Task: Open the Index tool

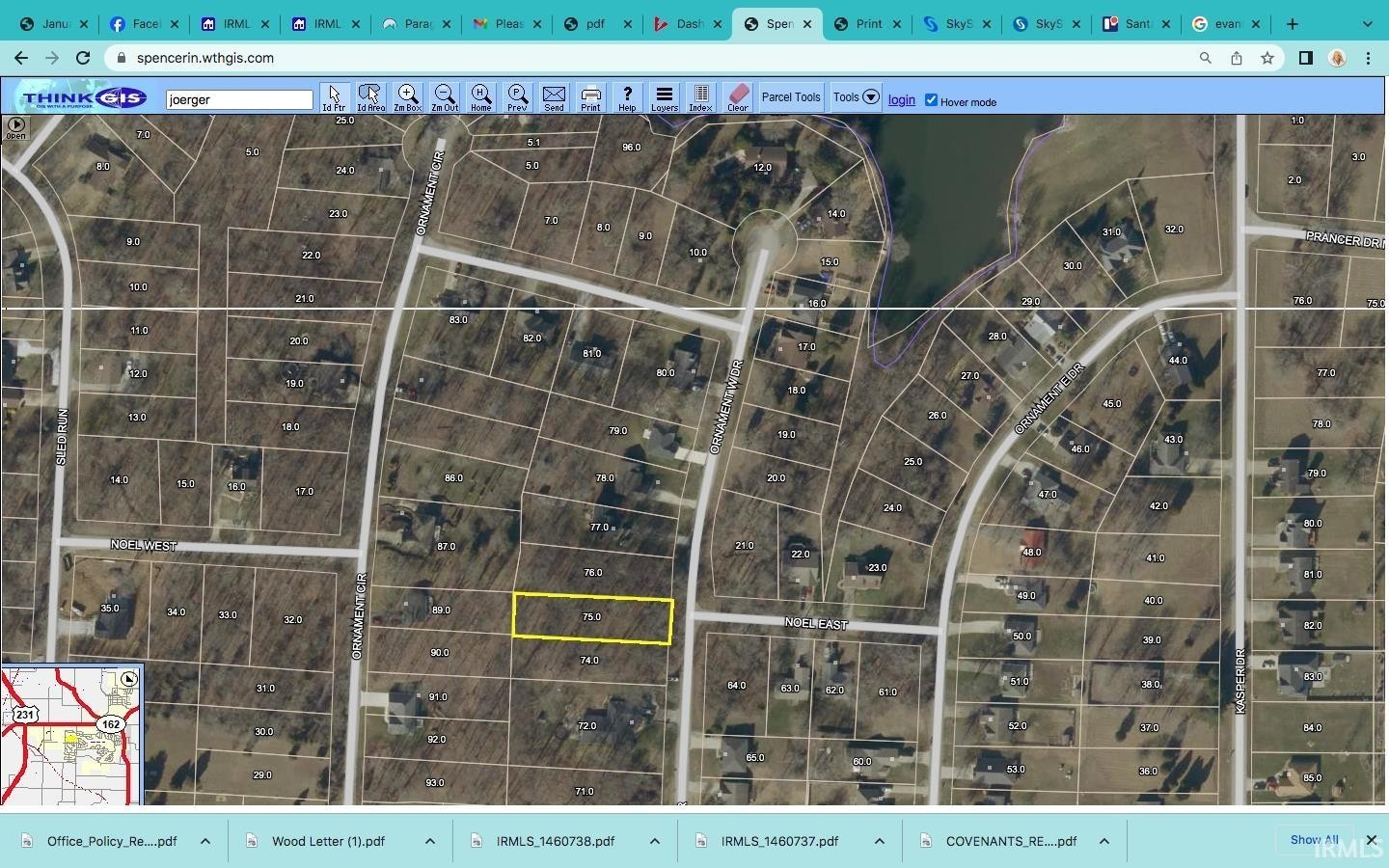Action: pyautogui.click(x=700, y=97)
